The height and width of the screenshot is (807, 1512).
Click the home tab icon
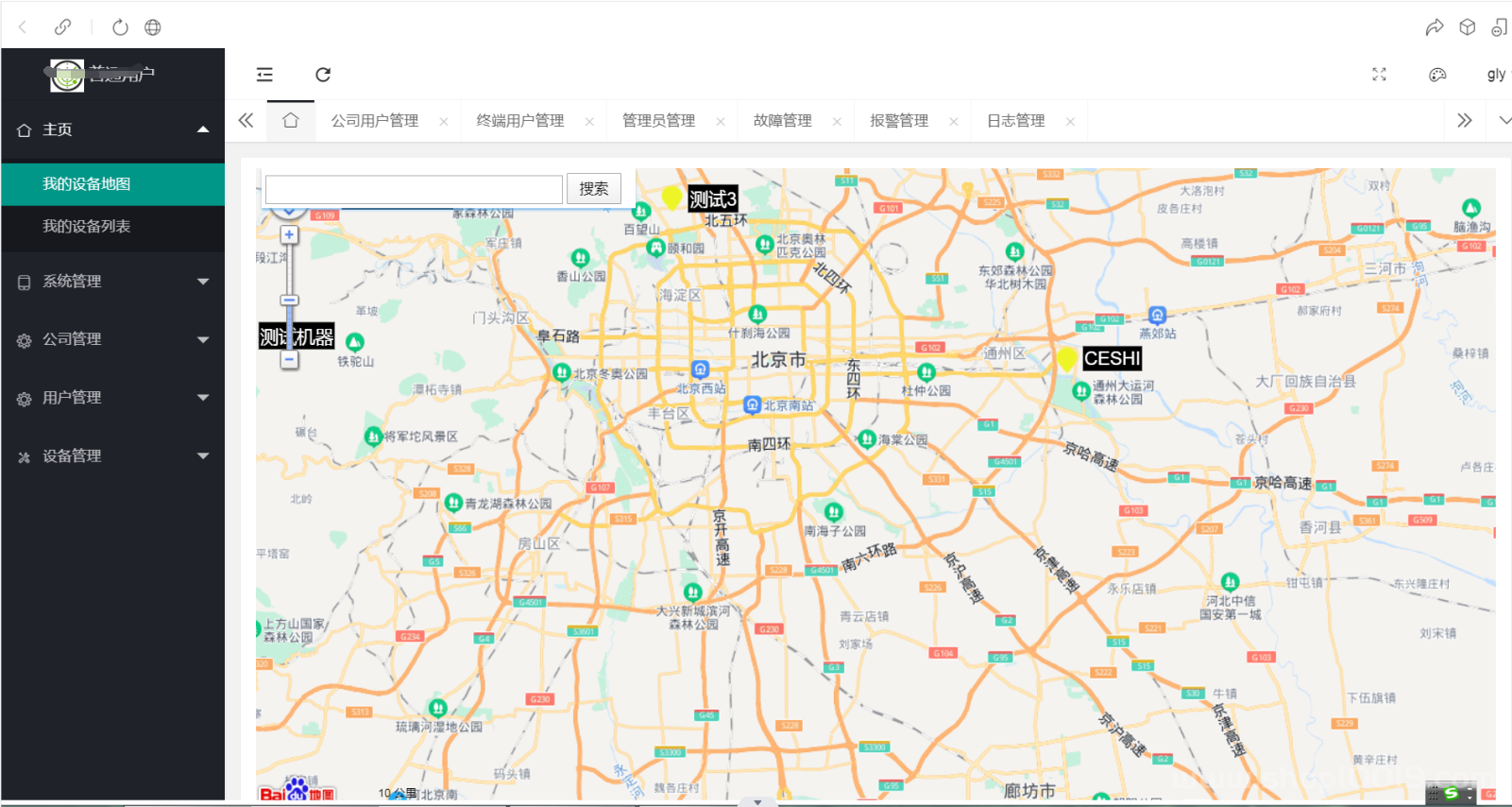coord(291,121)
